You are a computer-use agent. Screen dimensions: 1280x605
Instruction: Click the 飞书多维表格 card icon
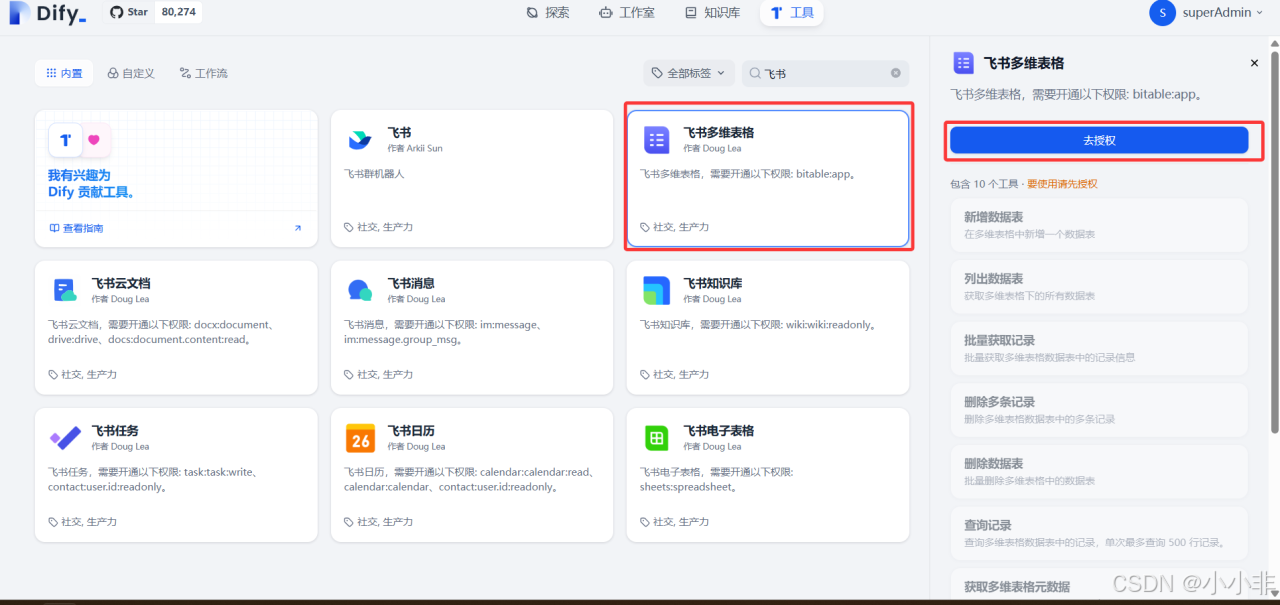[x=656, y=140]
